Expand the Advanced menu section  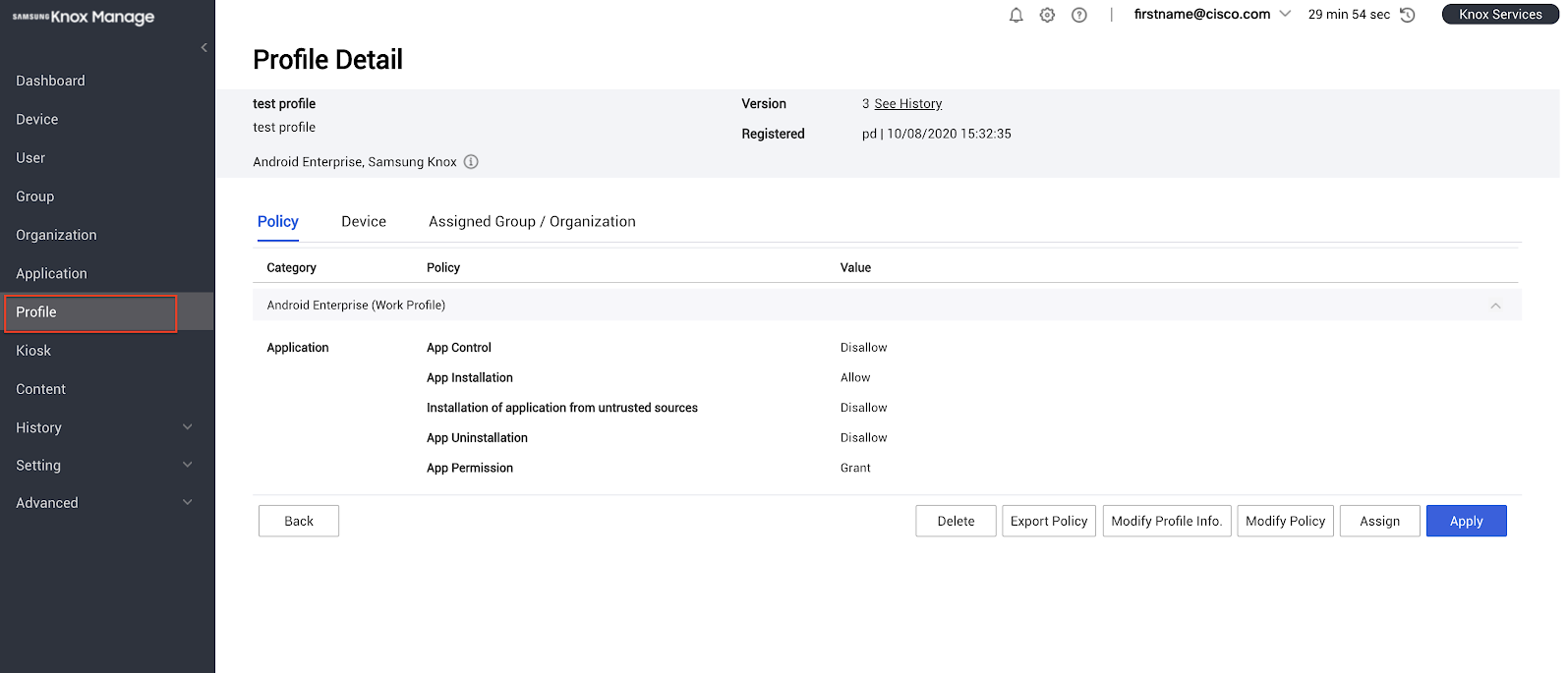point(187,502)
